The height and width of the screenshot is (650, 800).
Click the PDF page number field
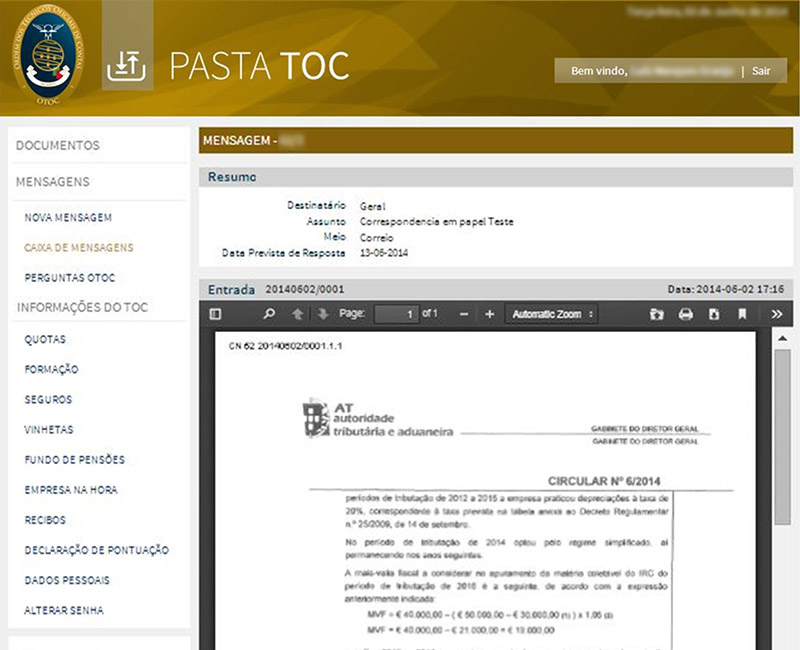pyautogui.click(x=396, y=314)
